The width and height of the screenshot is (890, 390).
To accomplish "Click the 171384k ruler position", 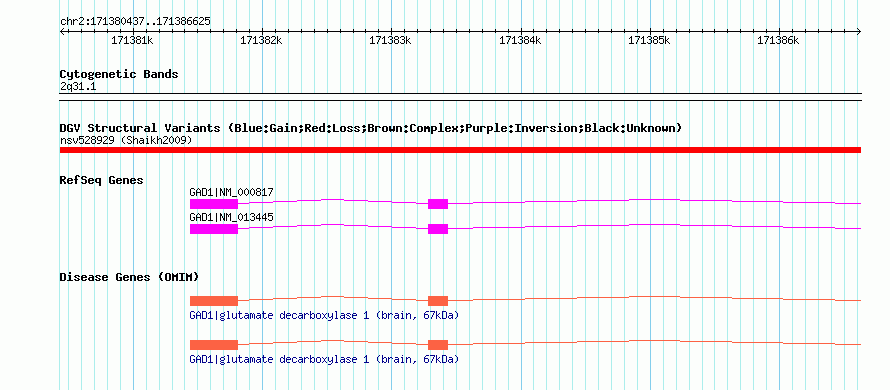I will tap(520, 40).
